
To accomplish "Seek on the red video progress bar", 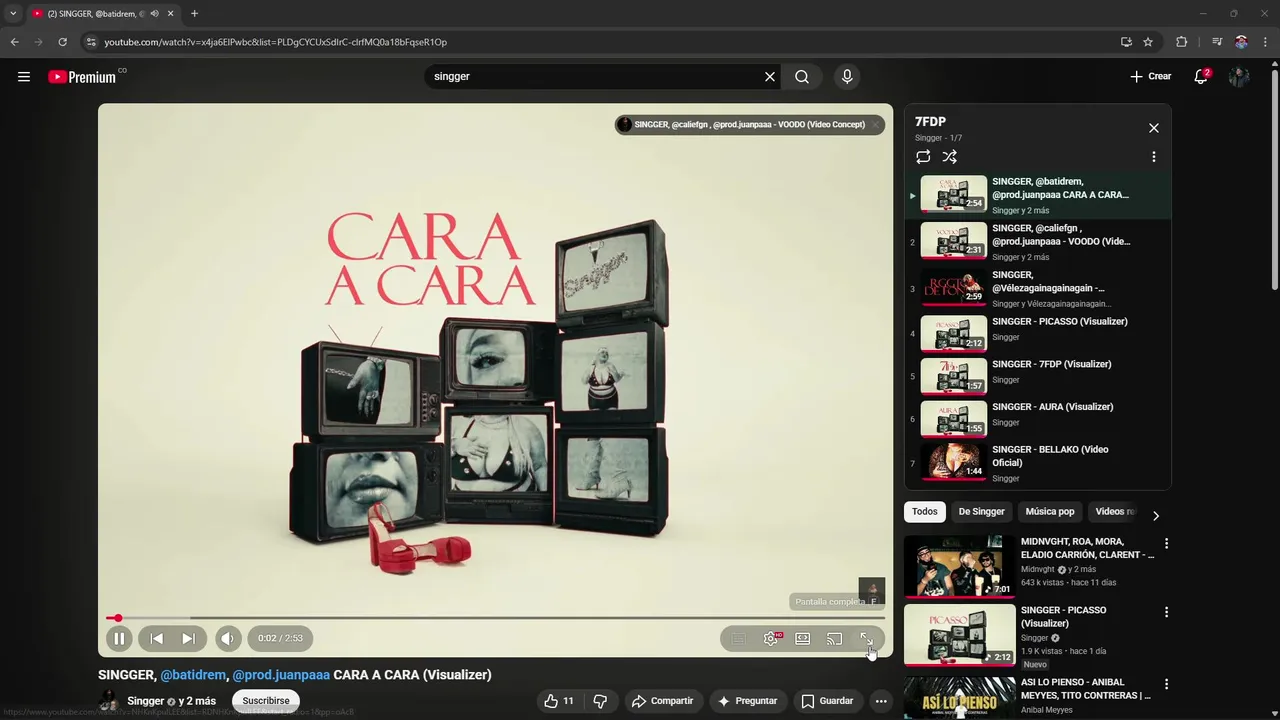I will (x=496, y=618).
